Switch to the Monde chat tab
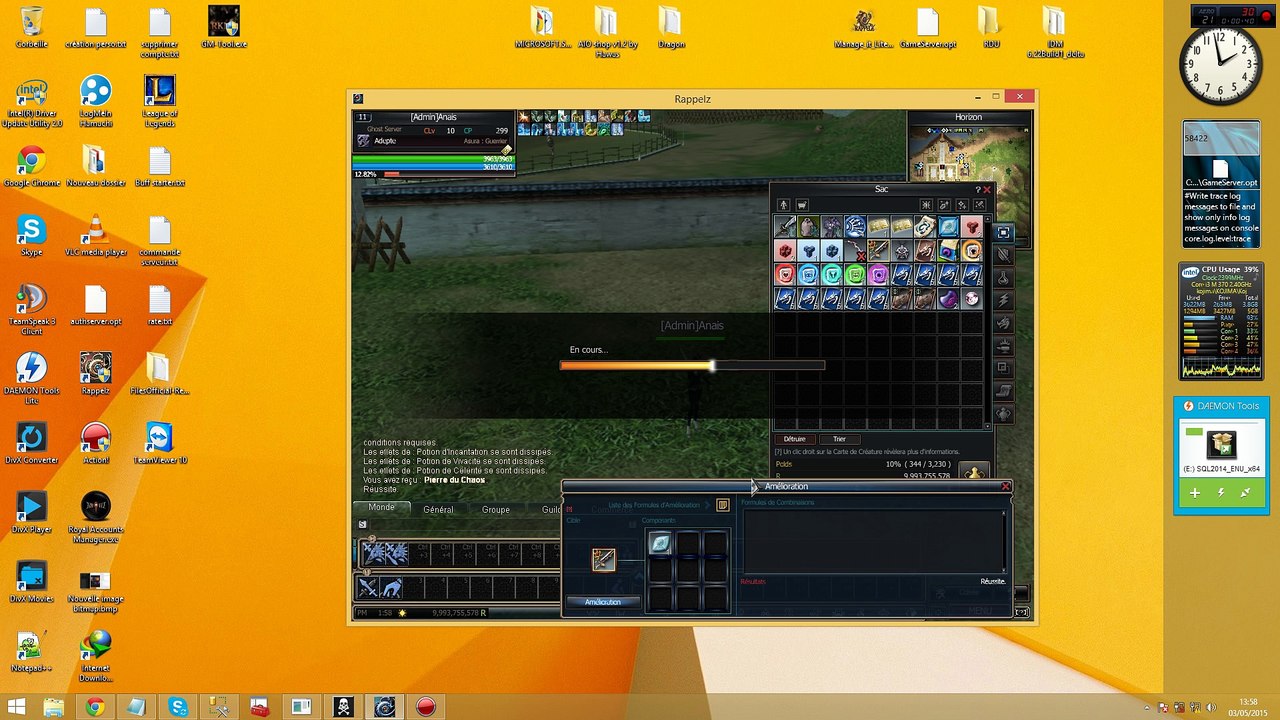1280x720 pixels. (x=381, y=508)
